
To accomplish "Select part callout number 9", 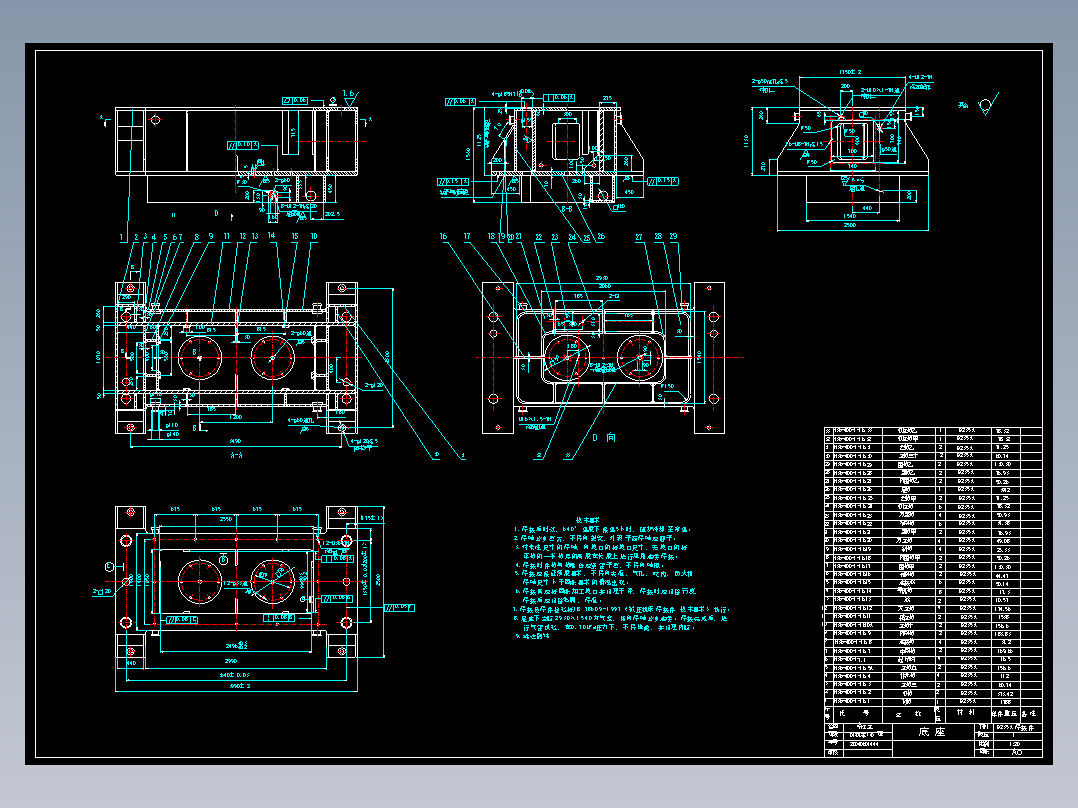I will [211, 237].
